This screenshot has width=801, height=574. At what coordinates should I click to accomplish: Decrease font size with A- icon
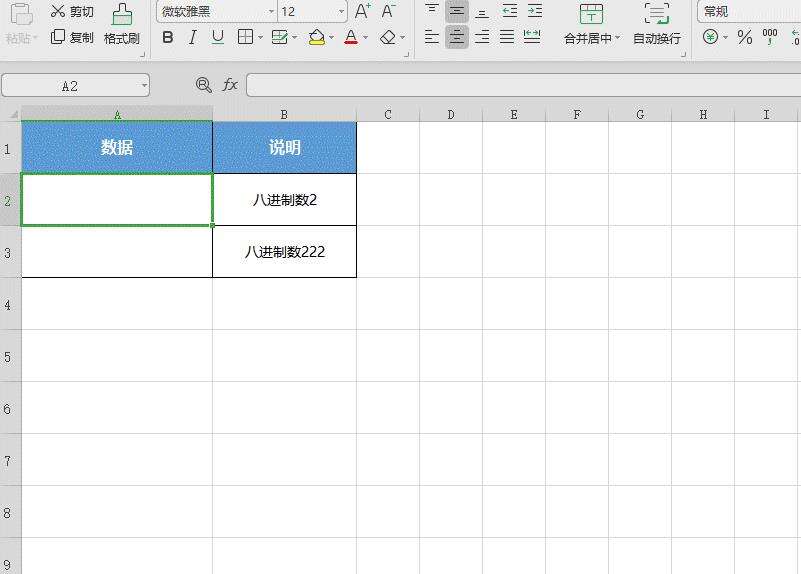tap(388, 11)
